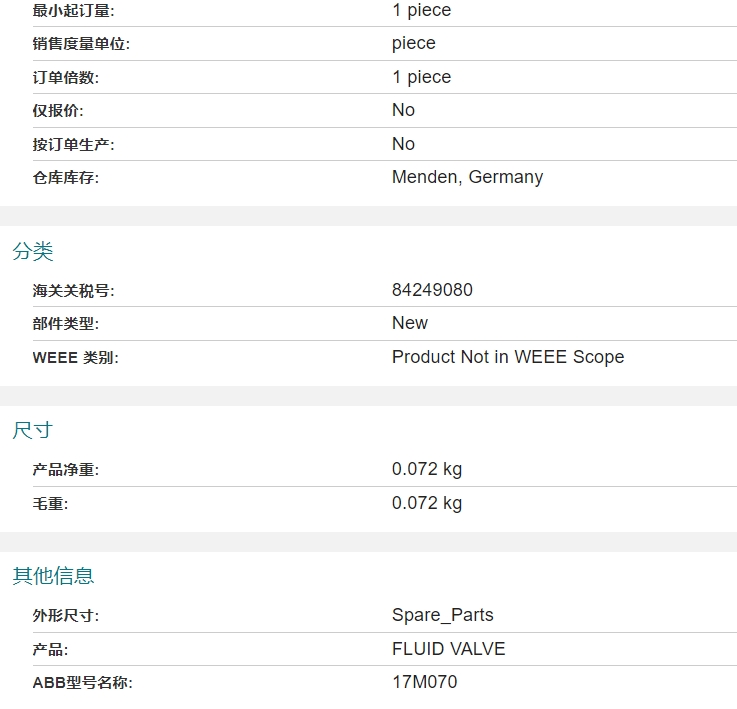This screenshot has width=737, height=709.
Task: Click the 销售度量单位 label
Action: pos(81,44)
